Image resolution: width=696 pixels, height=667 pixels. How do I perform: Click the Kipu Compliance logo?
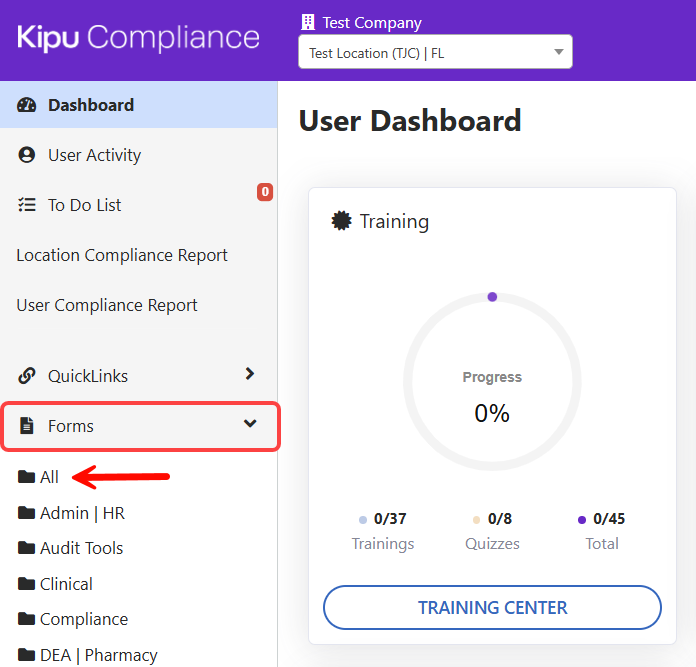(138, 38)
